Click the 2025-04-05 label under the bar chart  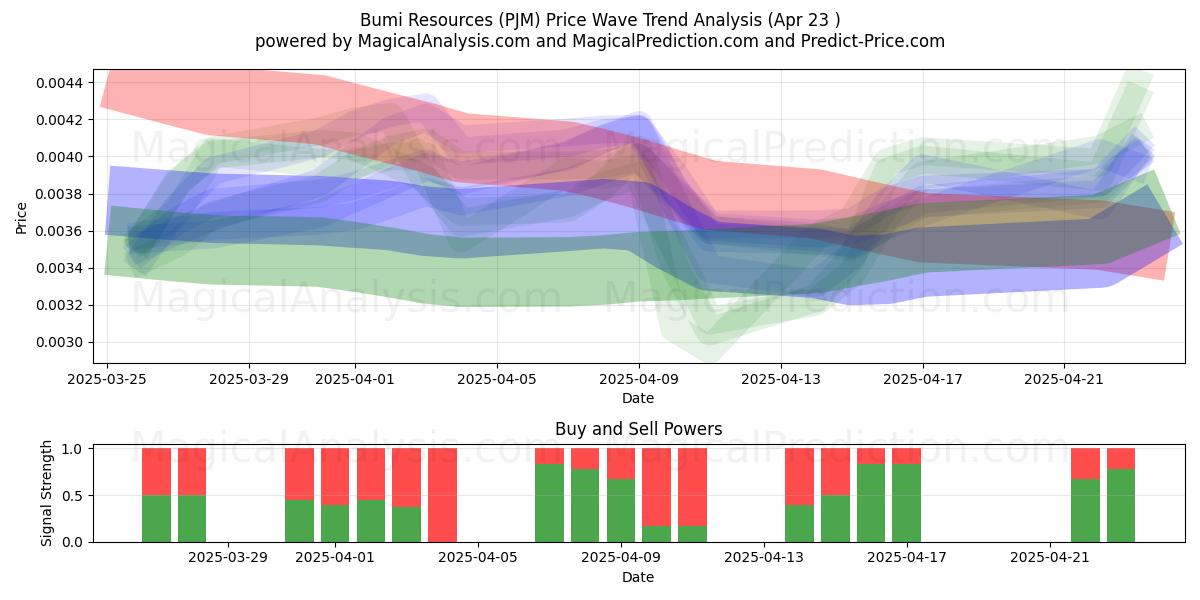pyautogui.click(x=479, y=558)
